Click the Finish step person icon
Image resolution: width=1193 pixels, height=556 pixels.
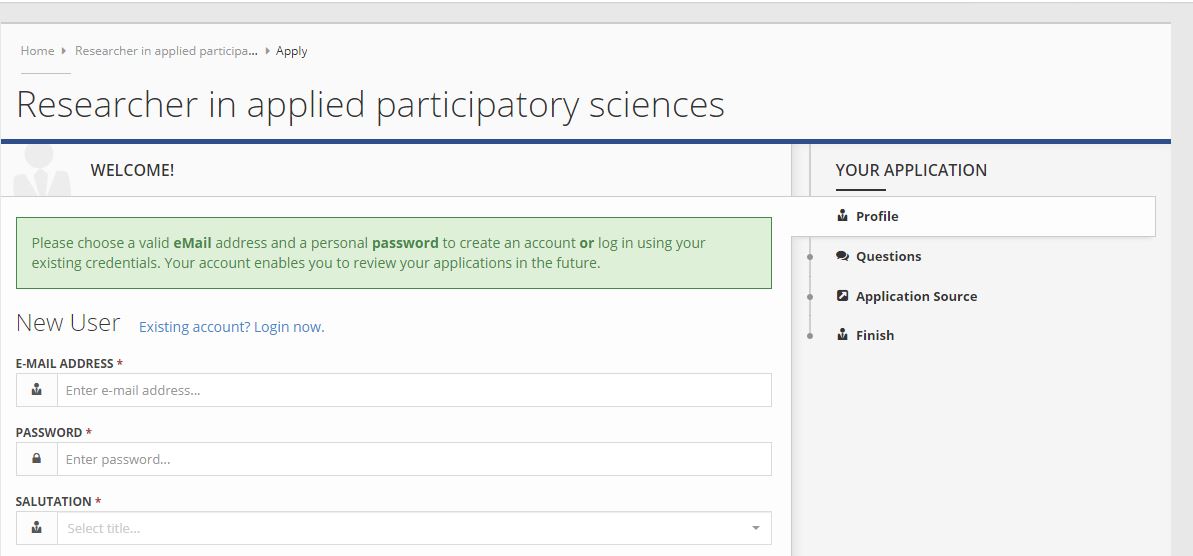click(842, 335)
